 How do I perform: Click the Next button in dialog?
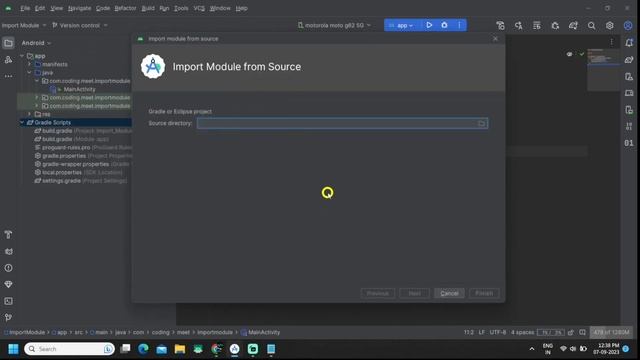click(414, 293)
